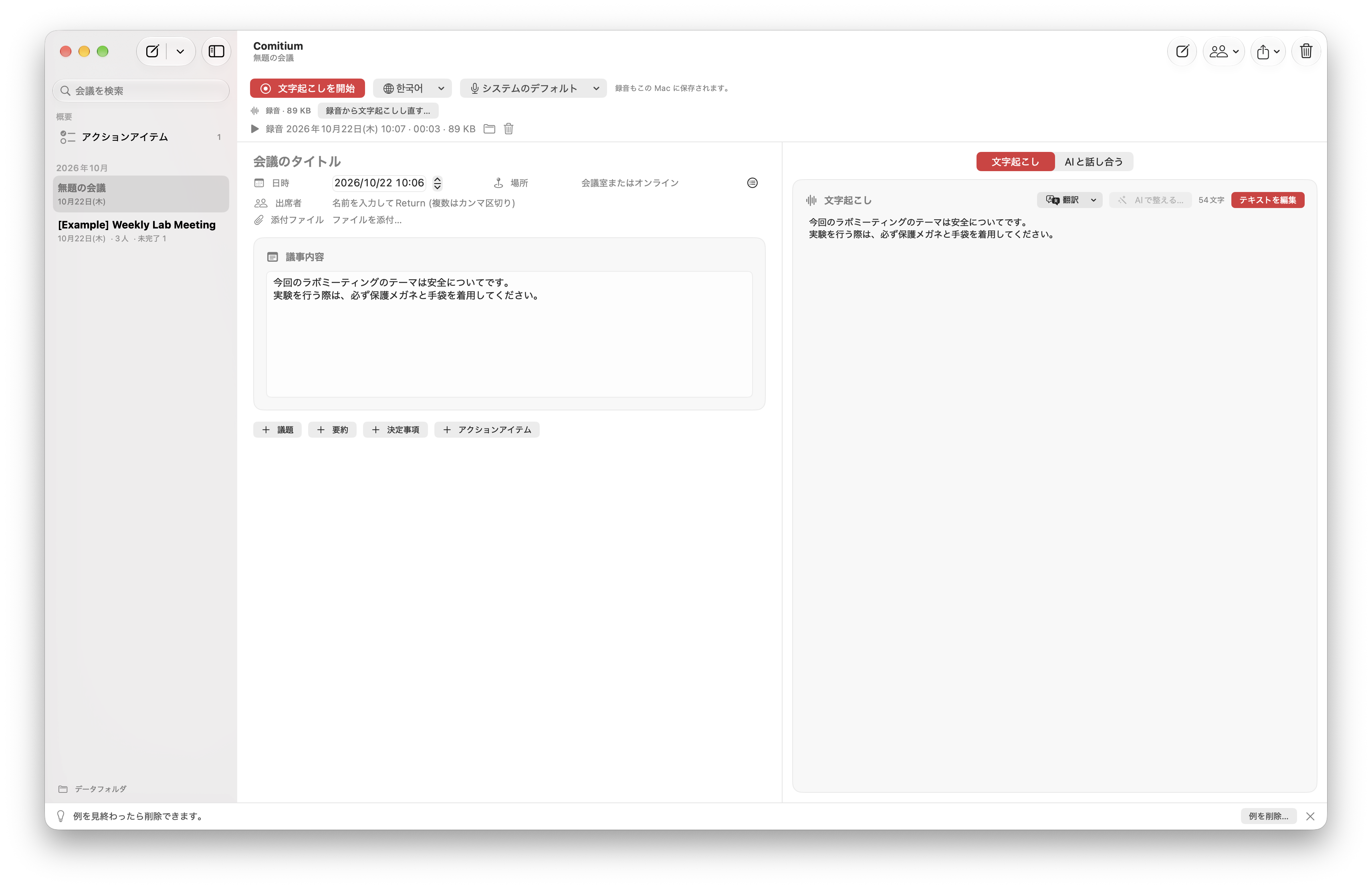Click the circular list icon right of location
Image resolution: width=1372 pixels, height=889 pixels.
[x=752, y=183]
